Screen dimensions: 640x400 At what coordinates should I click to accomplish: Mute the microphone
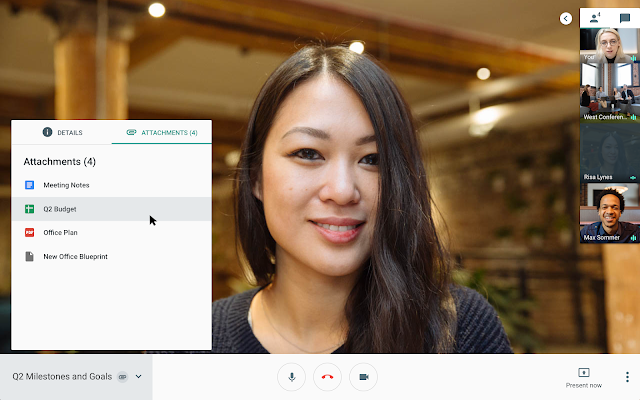292,377
